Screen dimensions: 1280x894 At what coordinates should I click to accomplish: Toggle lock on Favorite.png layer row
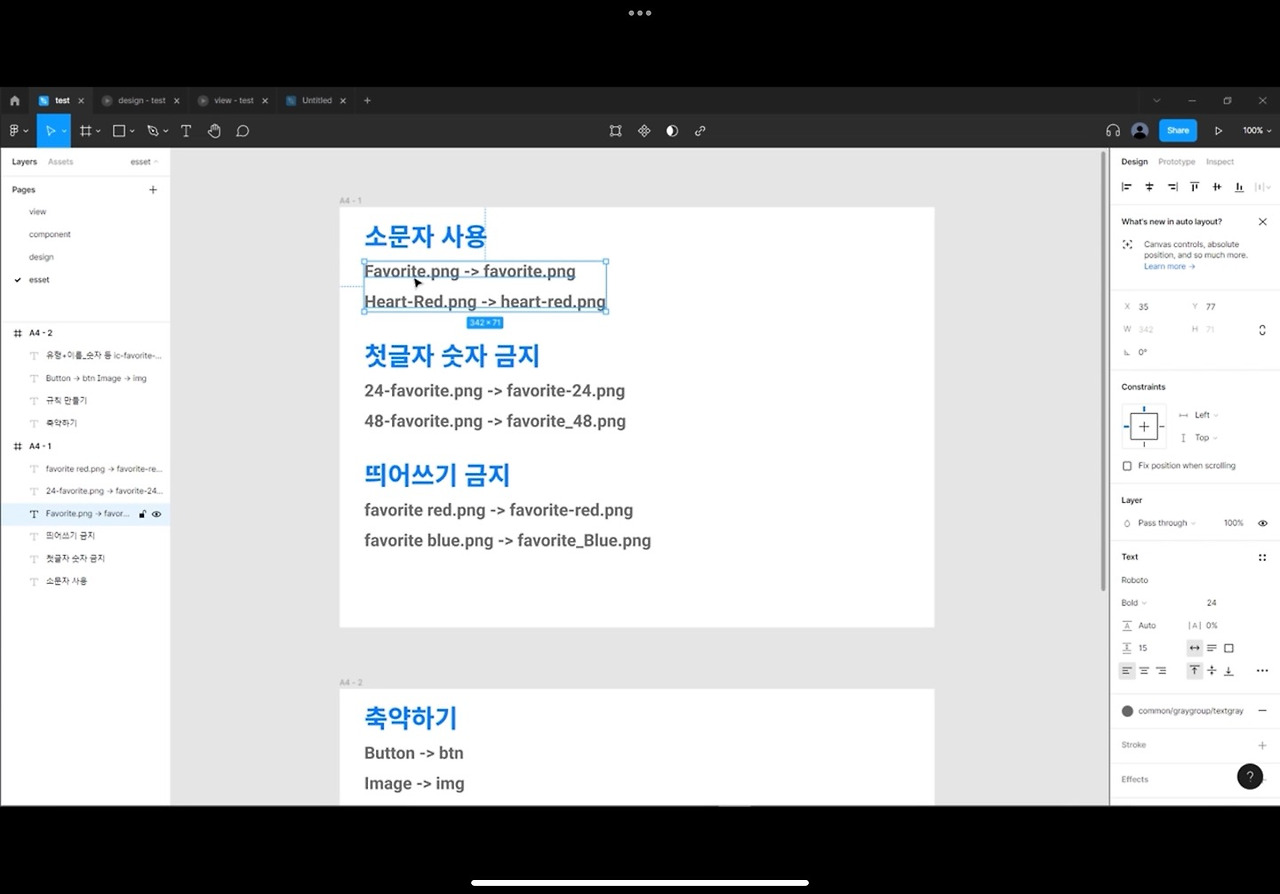pyautogui.click(x=142, y=514)
